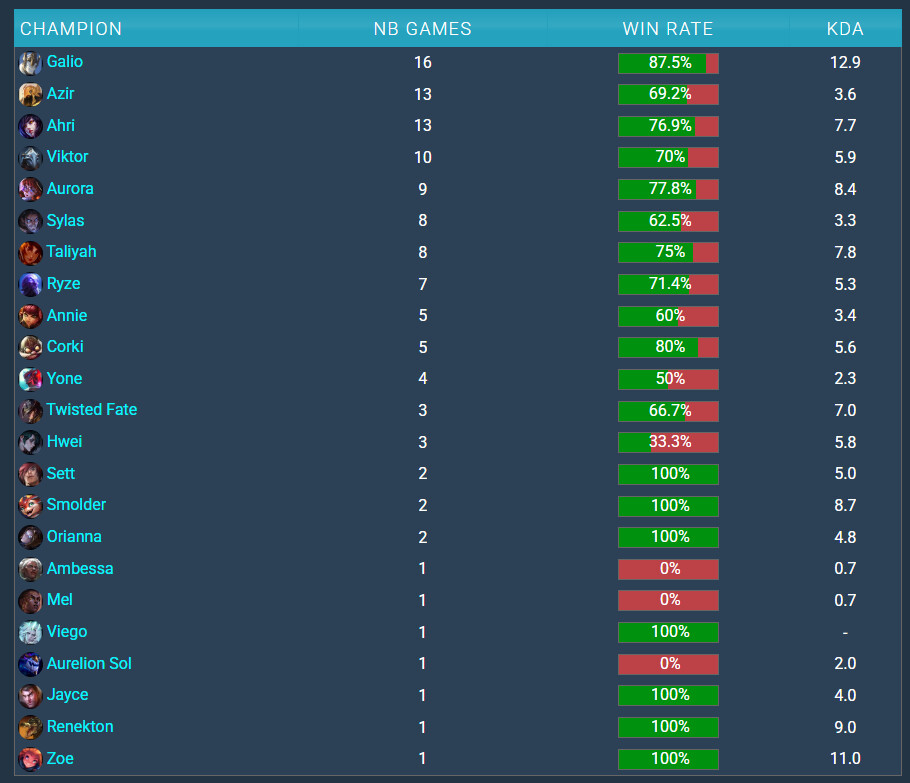Viewport: 910px width, 783px height.
Task: Click the Azir champion portrait icon
Action: 30,95
